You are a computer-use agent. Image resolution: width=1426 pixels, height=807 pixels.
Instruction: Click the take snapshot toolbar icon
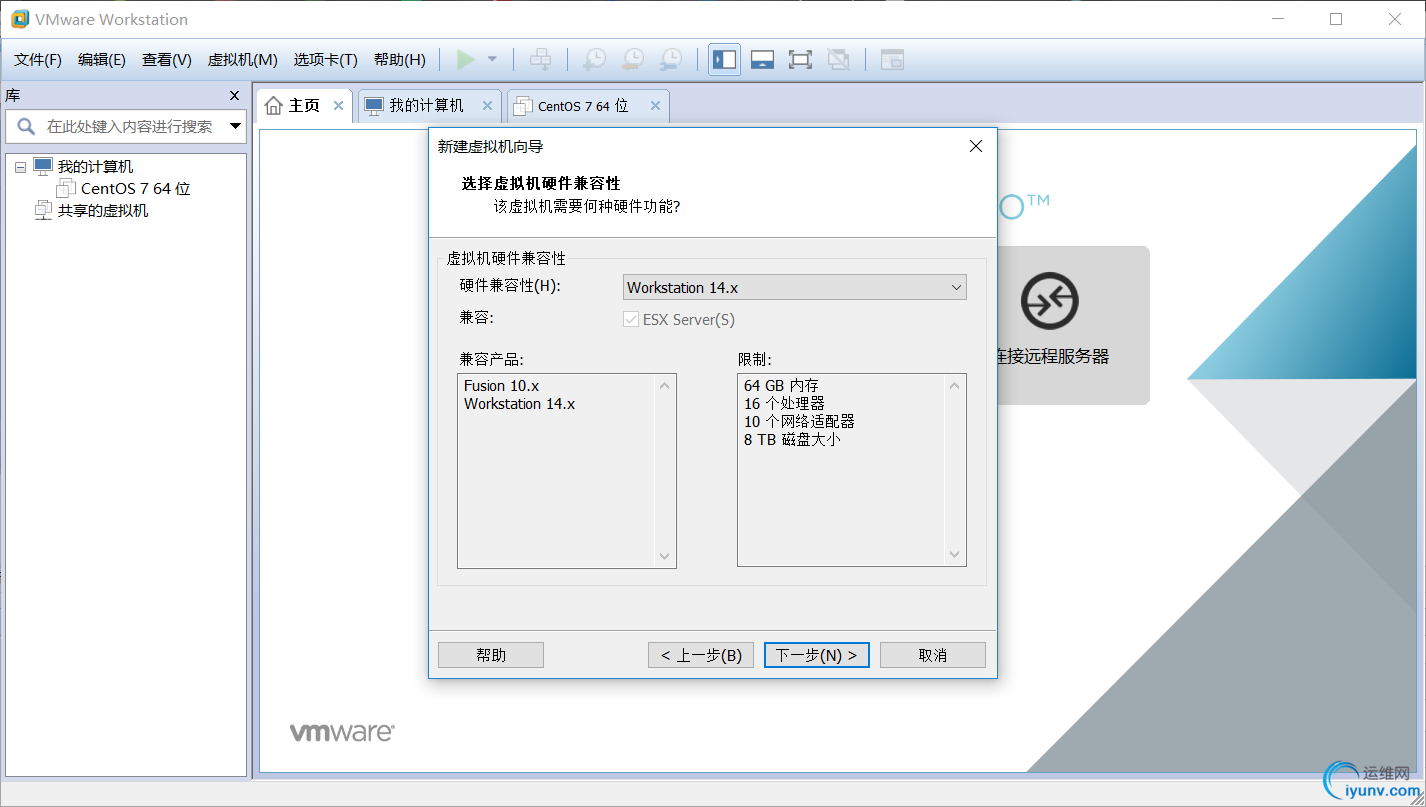594,60
